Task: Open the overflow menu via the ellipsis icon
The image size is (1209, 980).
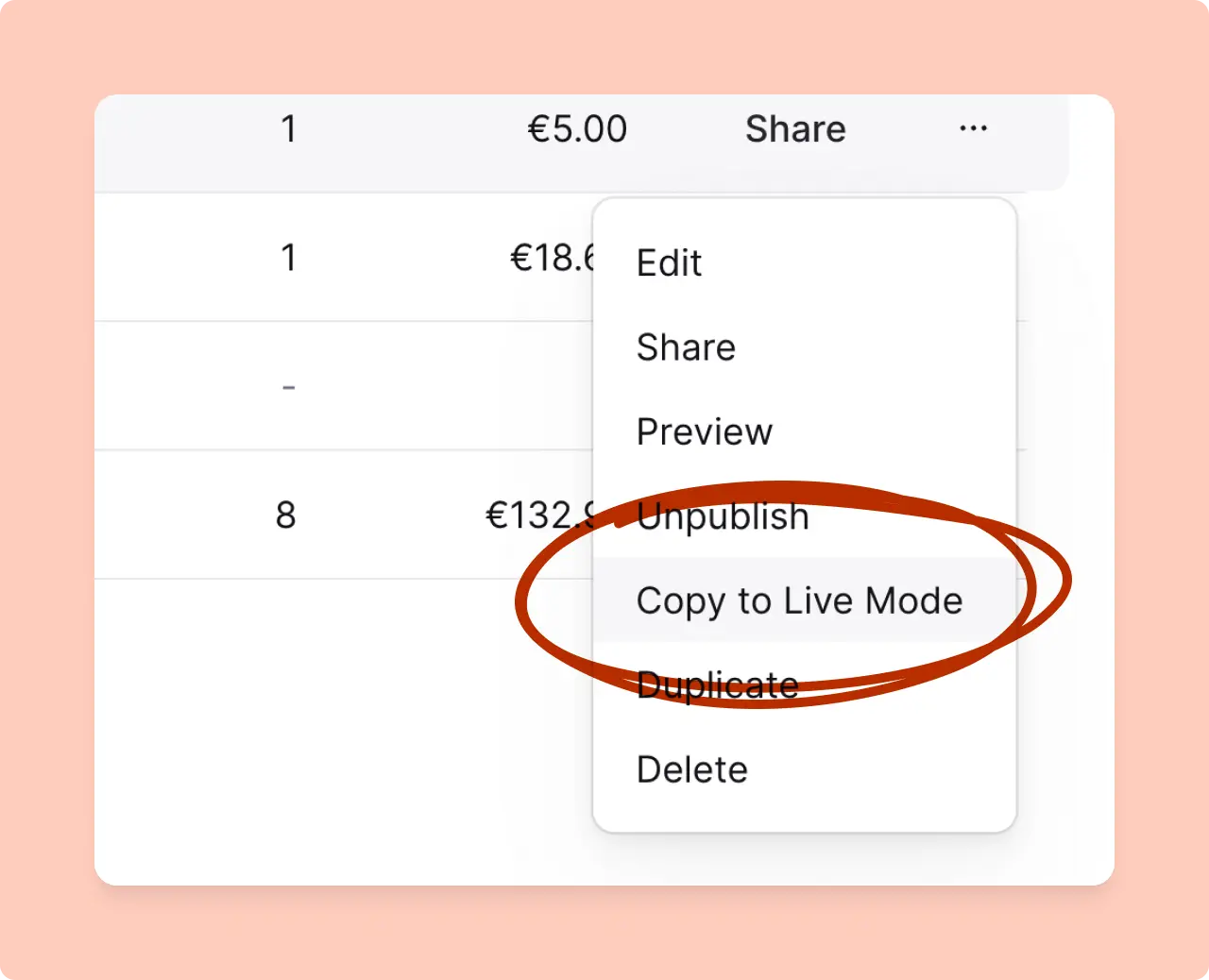Action: (x=973, y=128)
